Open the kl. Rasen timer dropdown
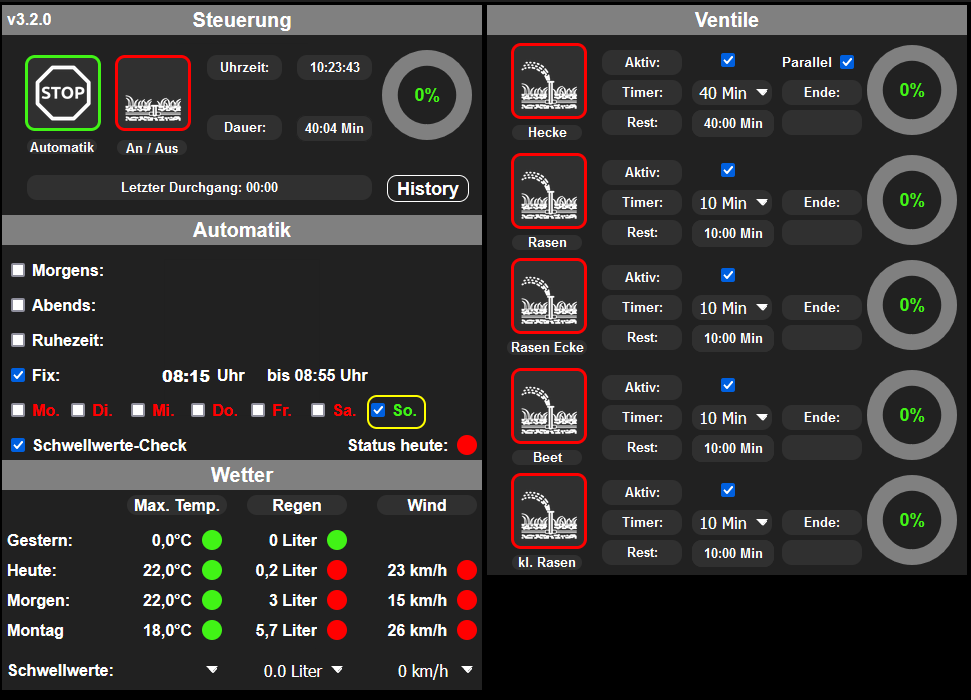 click(x=733, y=523)
